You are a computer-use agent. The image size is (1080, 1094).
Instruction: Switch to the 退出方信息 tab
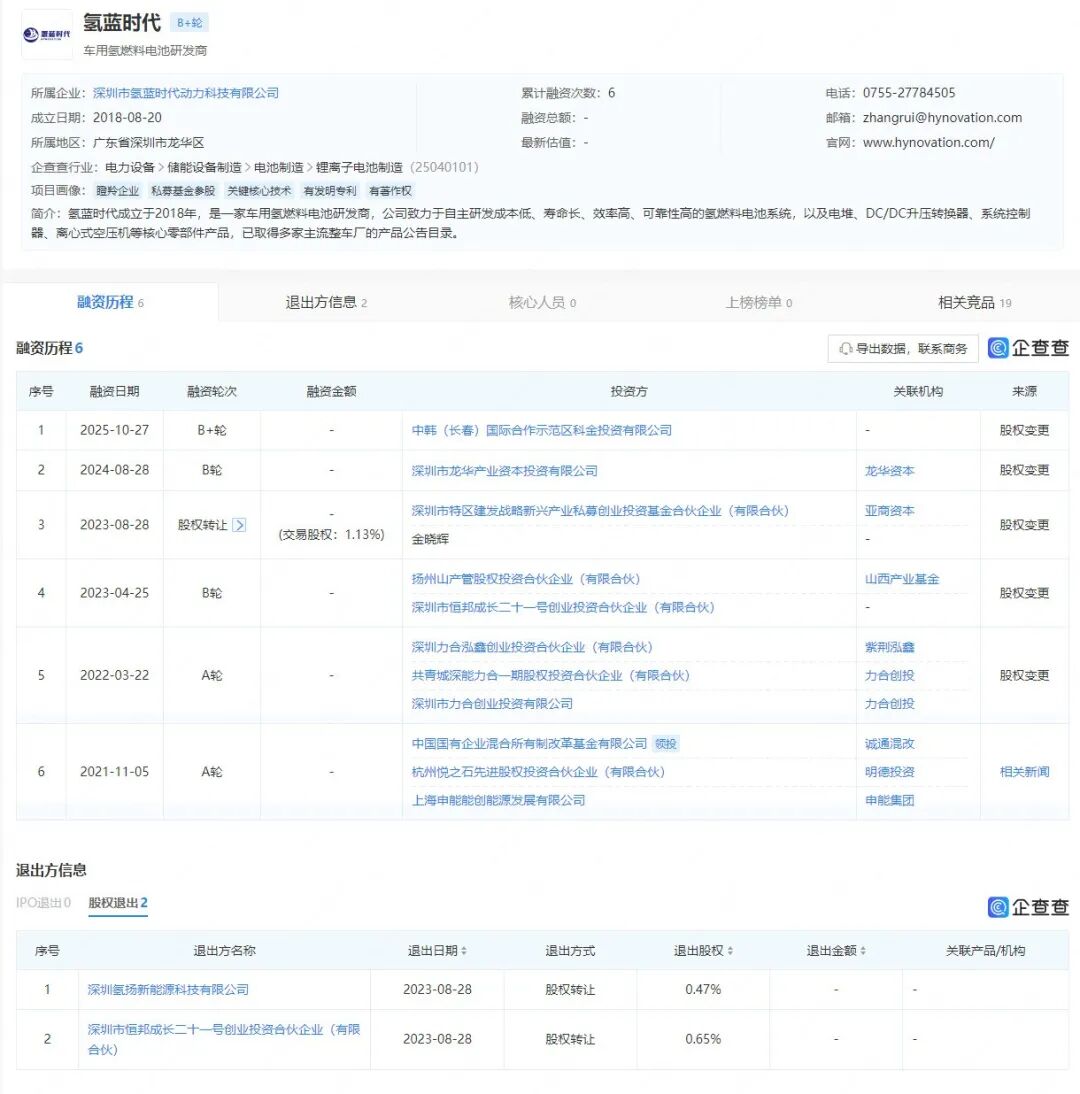tap(326, 302)
